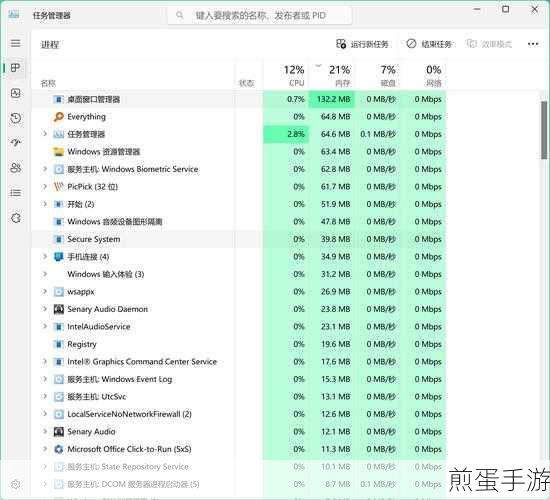The height and width of the screenshot is (500, 550).
Task: Click the Microsoft Office Click-to-Run icon
Action: coord(58,449)
